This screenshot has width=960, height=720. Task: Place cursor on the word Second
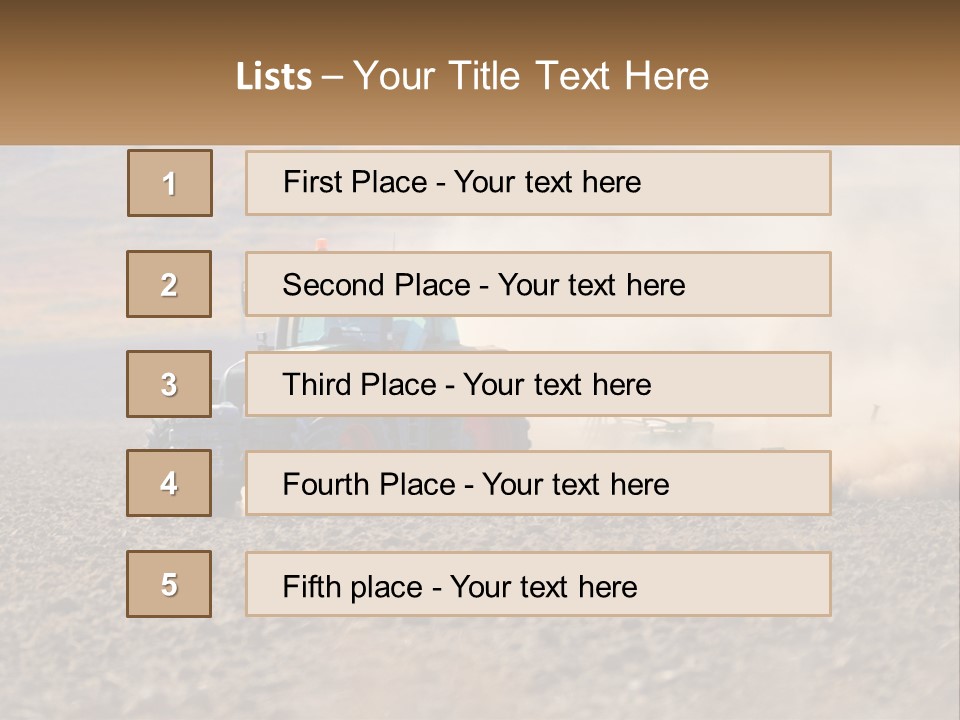click(335, 284)
